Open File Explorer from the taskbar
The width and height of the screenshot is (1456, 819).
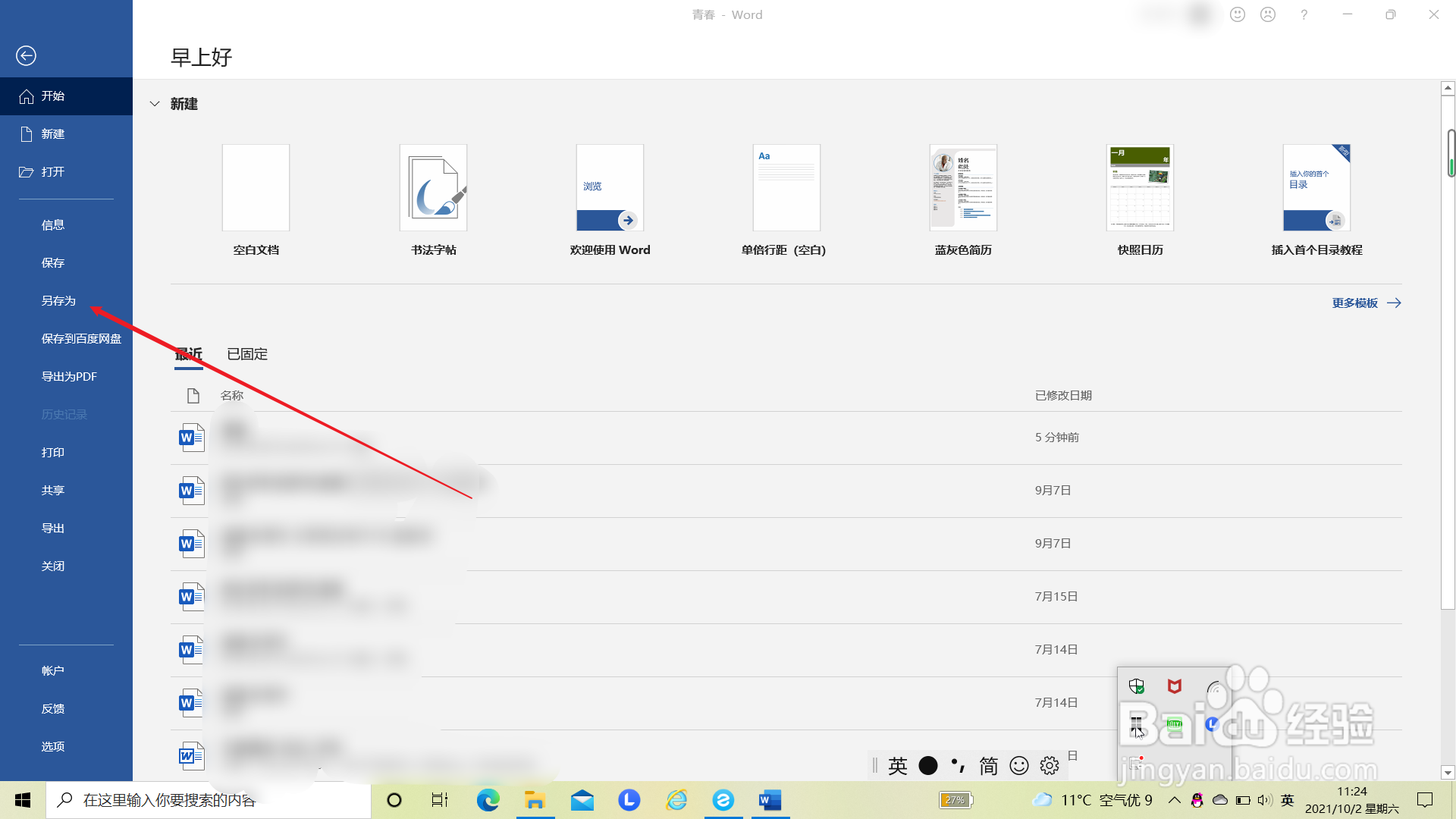[x=535, y=800]
